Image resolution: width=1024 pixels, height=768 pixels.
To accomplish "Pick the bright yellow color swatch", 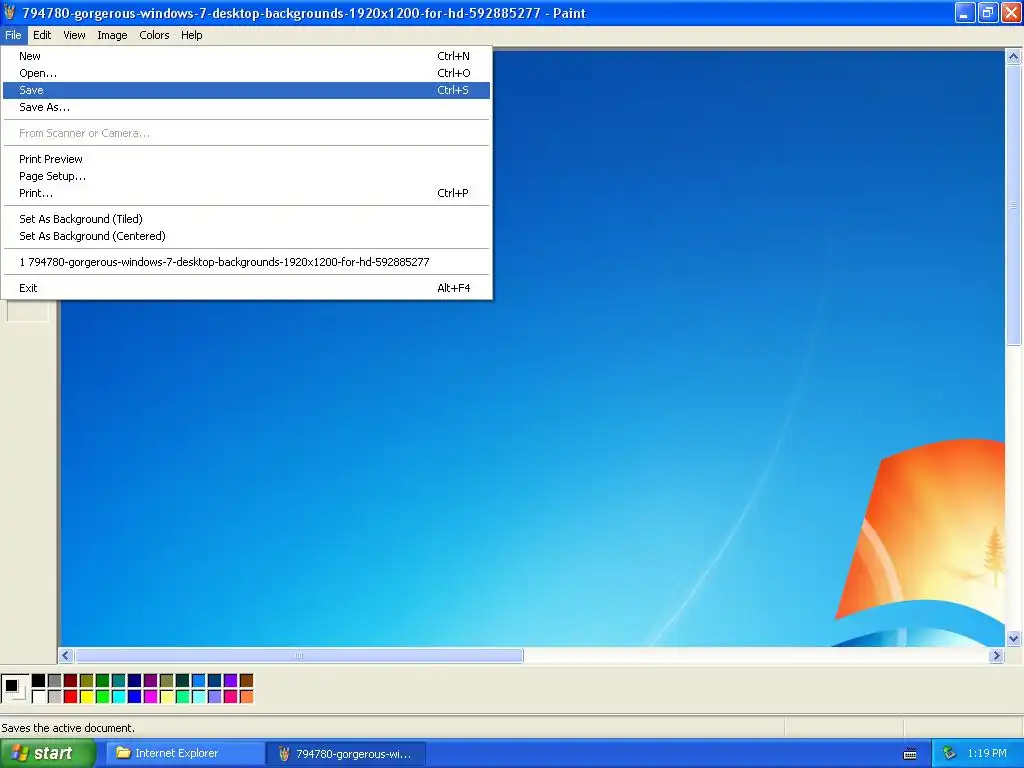I will tap(87, 697).
